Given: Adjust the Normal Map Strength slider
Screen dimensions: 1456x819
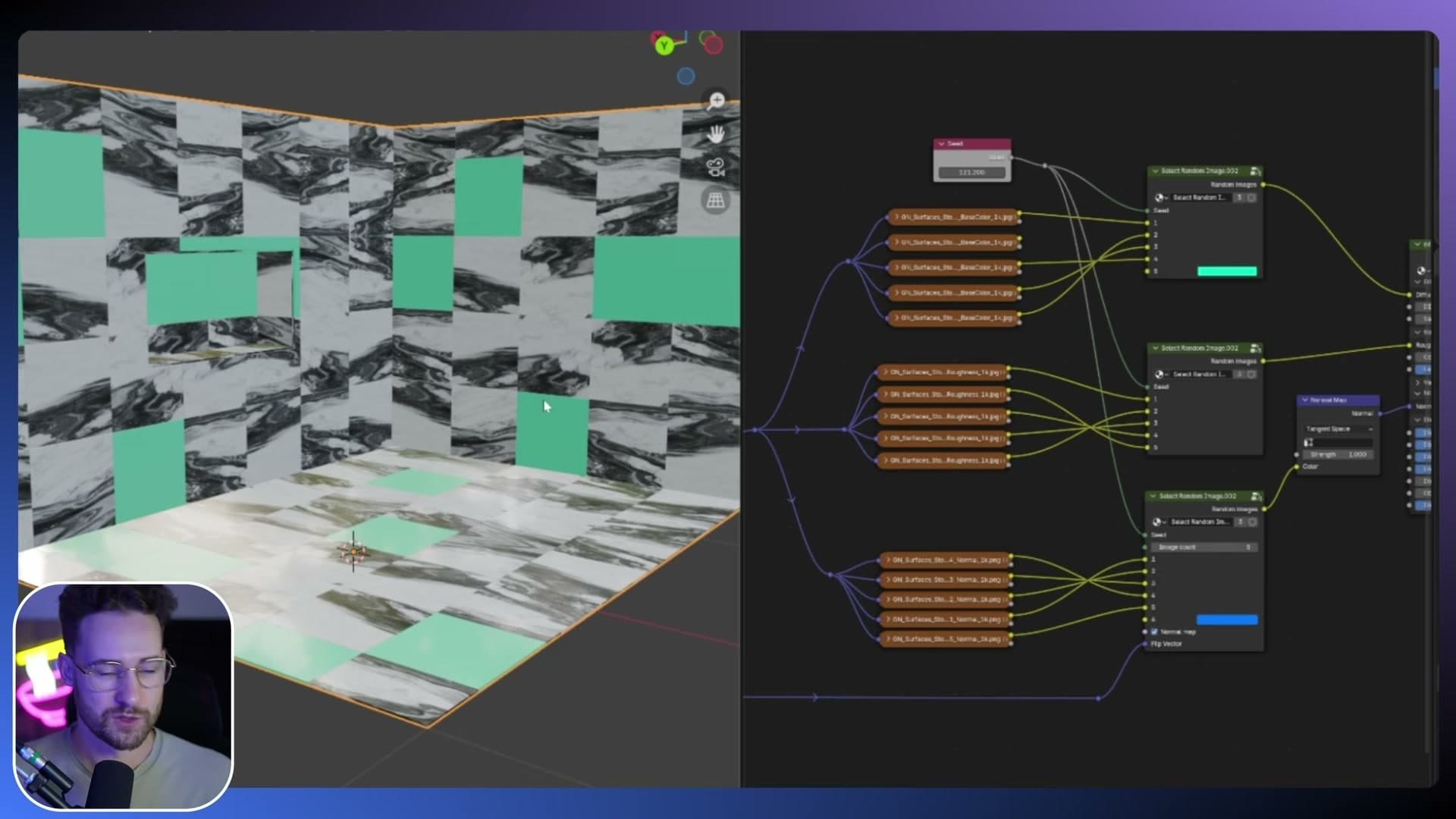Looking at the screenshot, I should [1338, 454].
